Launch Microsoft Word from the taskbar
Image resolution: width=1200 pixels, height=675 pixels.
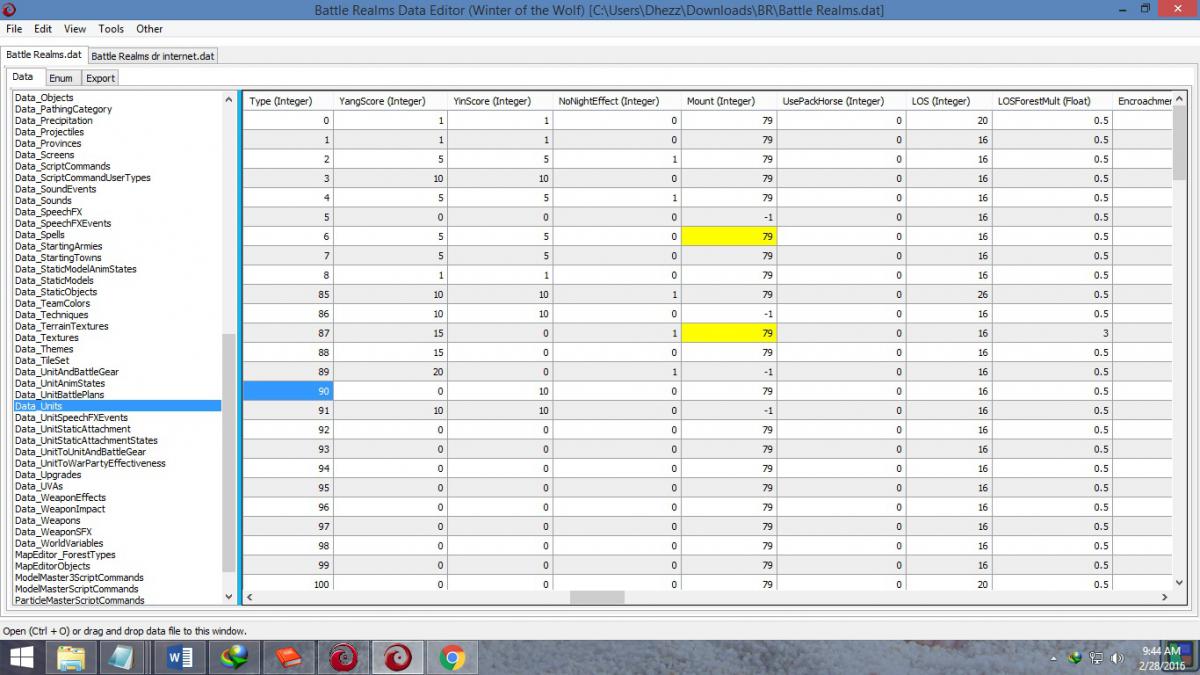click(181, 657)
